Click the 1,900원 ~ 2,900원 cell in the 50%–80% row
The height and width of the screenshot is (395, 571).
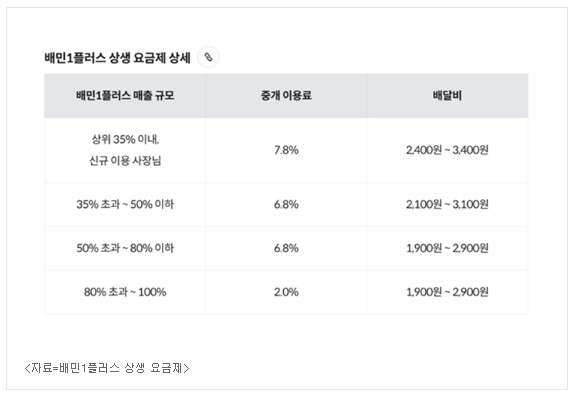pos(447,248)
